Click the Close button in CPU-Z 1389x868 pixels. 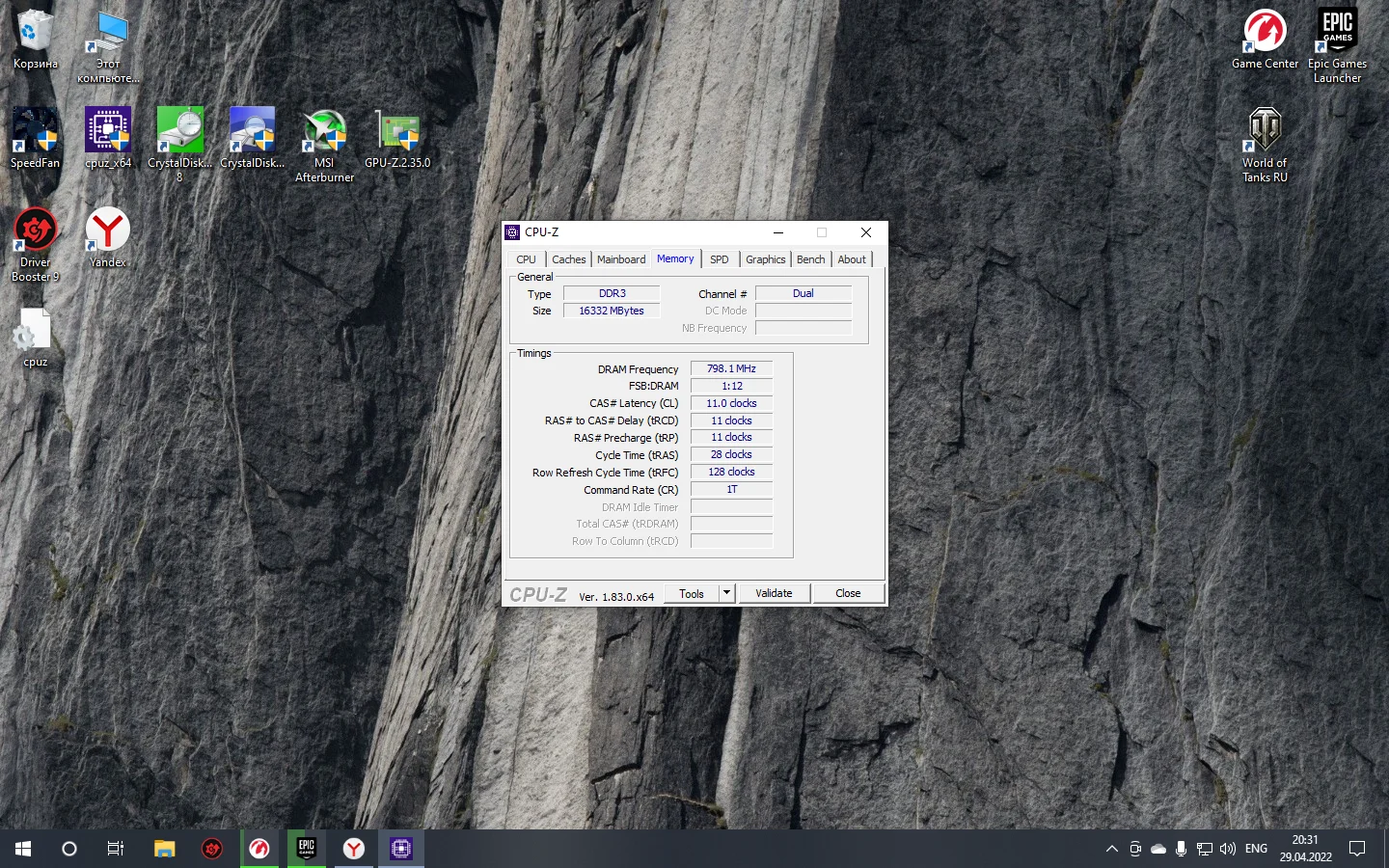(848, 593)
